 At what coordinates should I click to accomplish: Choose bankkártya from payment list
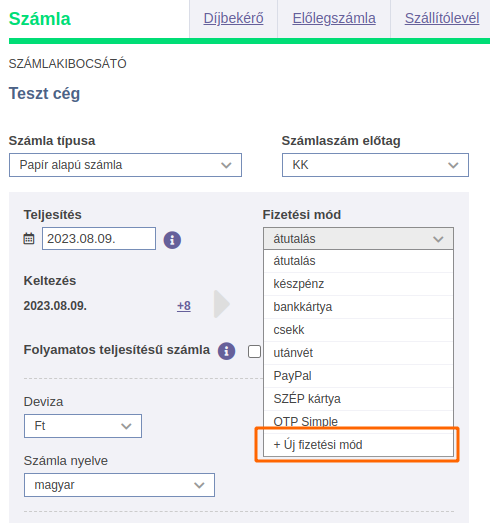tap(358, 307)
